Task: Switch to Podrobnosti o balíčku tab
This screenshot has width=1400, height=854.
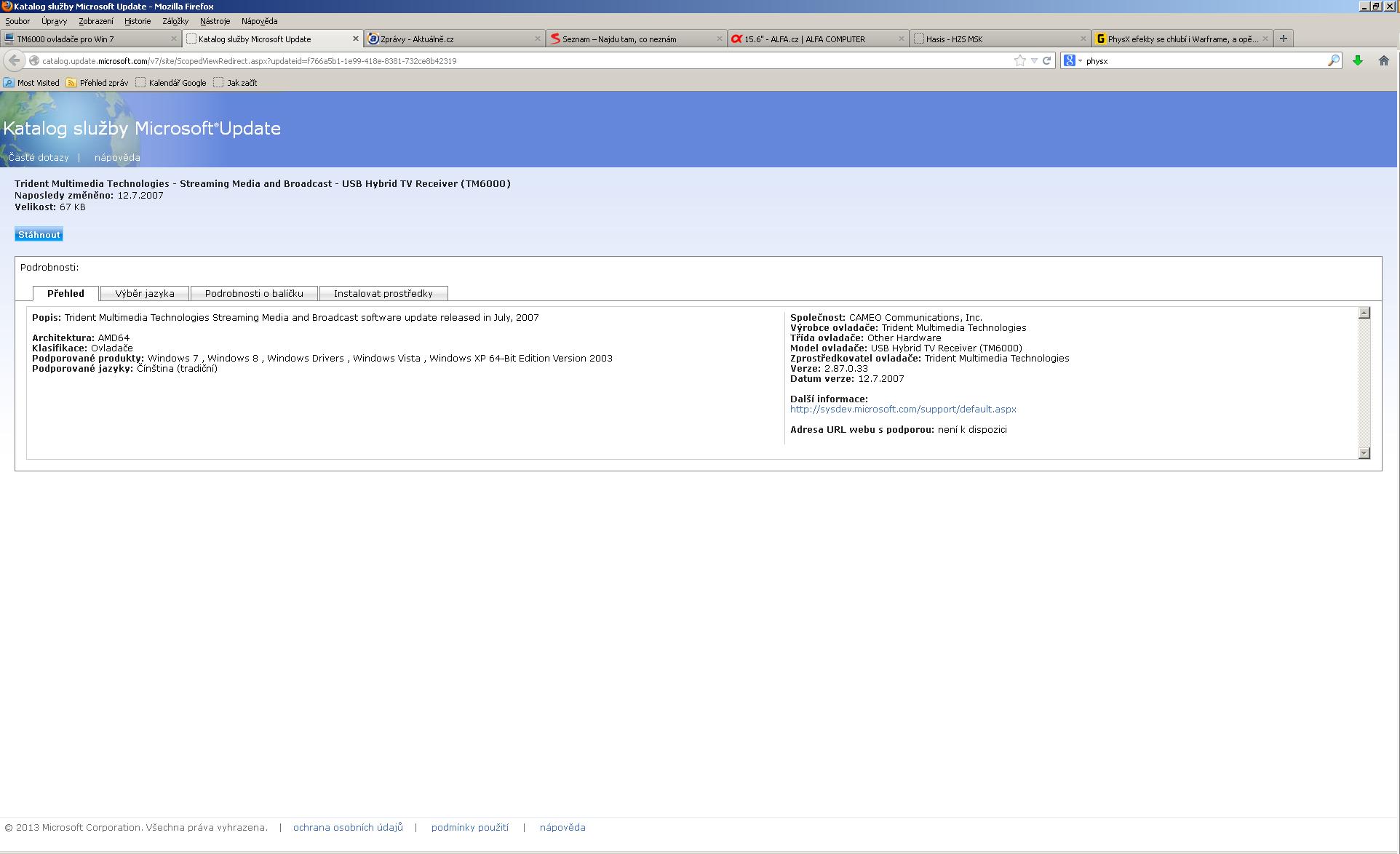Action: coord(254,293)
